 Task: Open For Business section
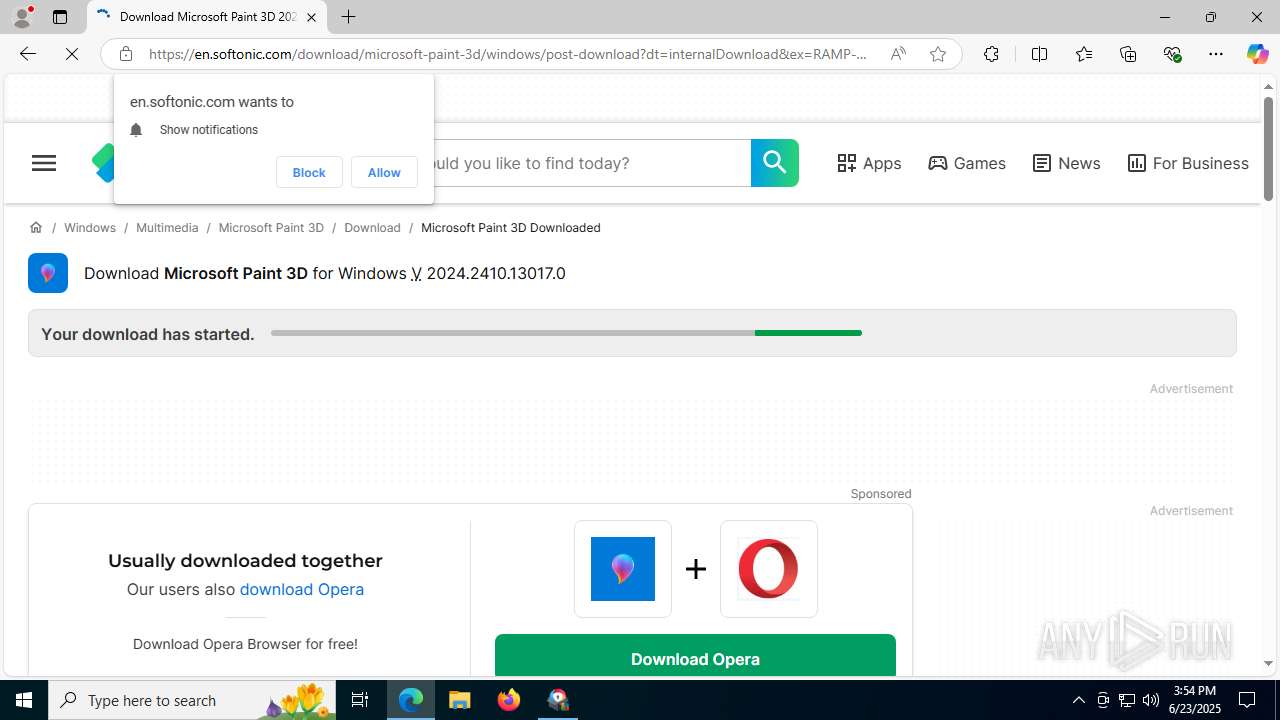click(1188, 163)
